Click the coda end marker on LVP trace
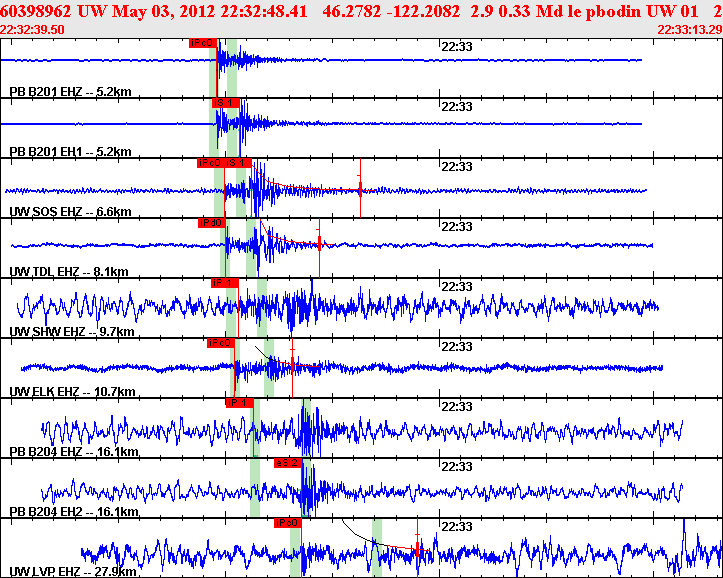This screenshot has width=723, height=578. 417,548
